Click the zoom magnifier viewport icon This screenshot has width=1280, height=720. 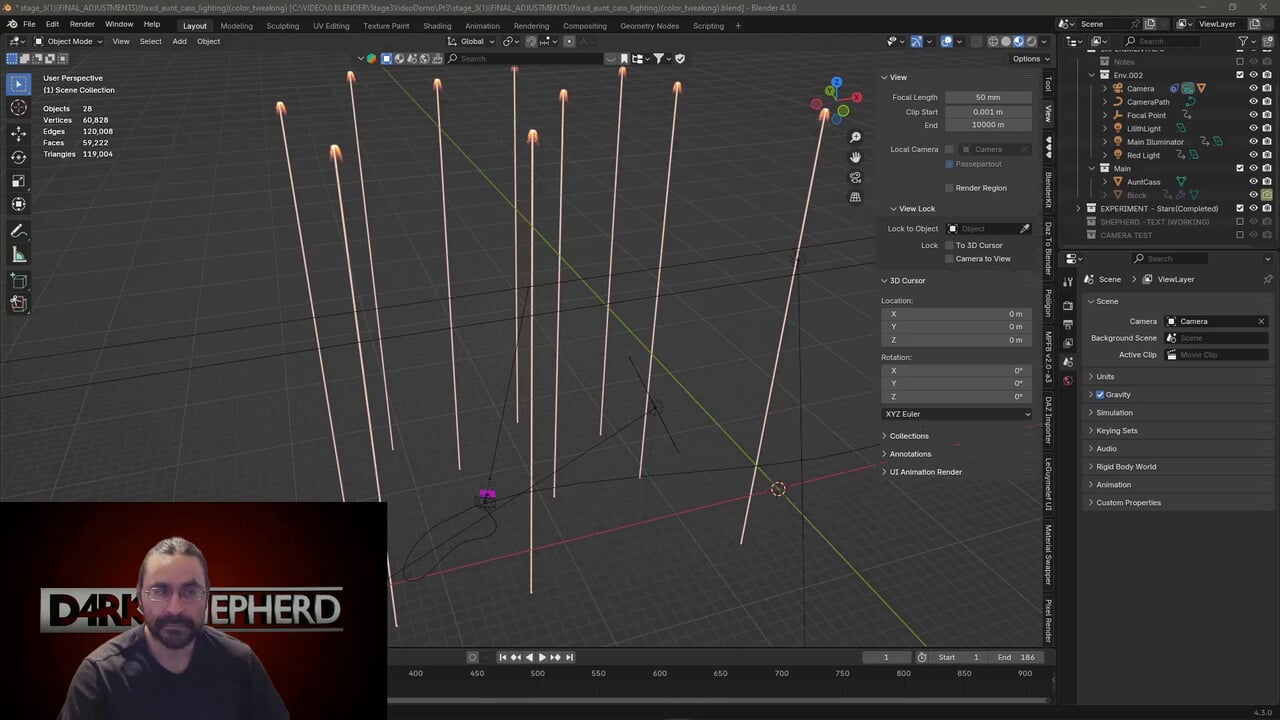click(x=855, y=137)
